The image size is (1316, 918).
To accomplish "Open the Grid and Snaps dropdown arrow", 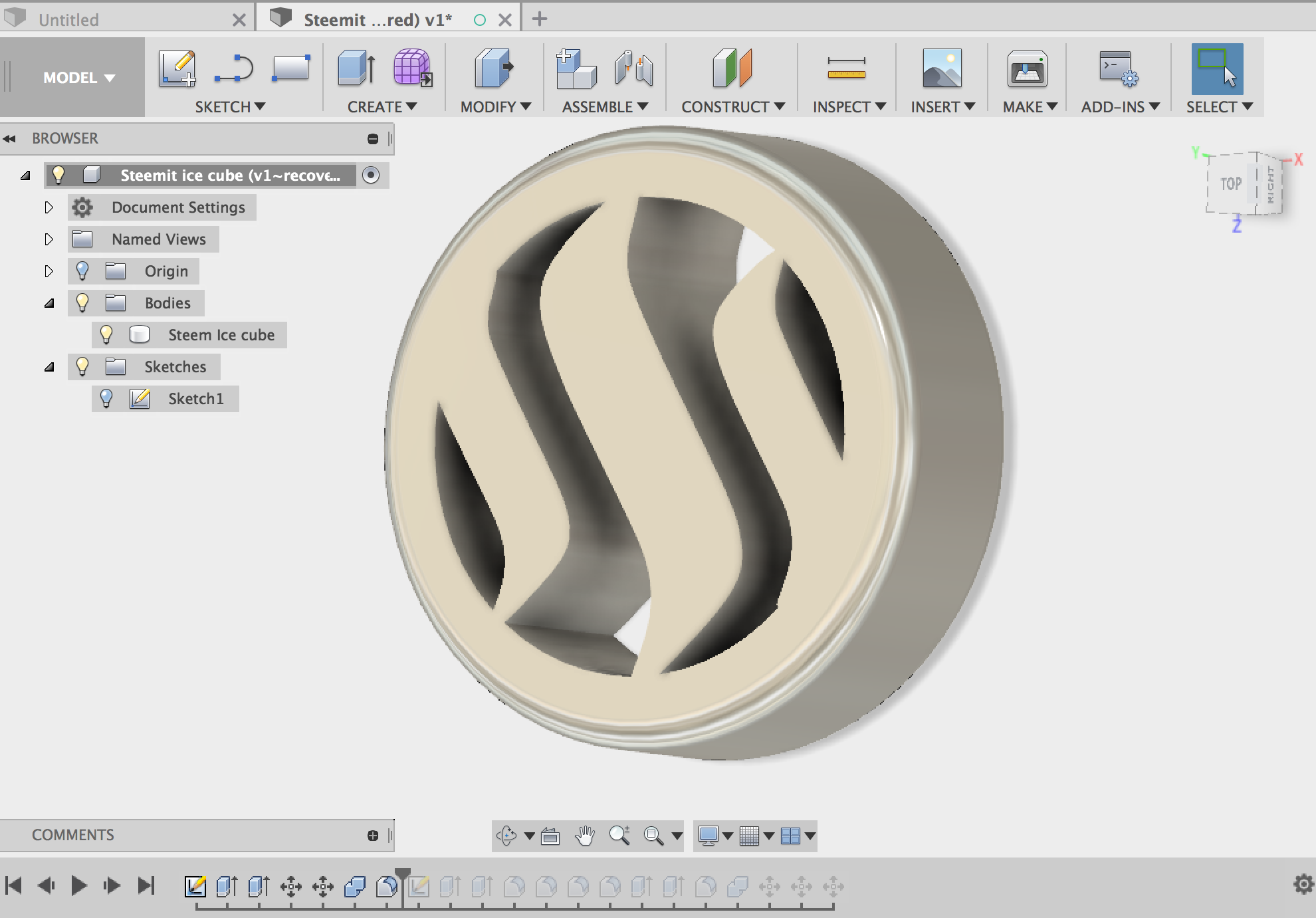I will 769,836.
